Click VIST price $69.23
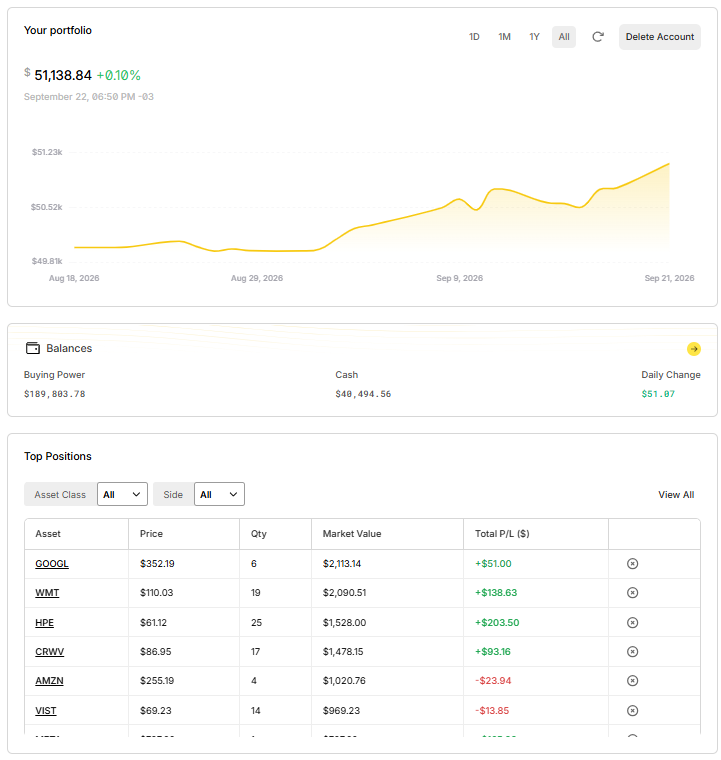The height and width of the screenshot is (760, 721). coord(156,711)
